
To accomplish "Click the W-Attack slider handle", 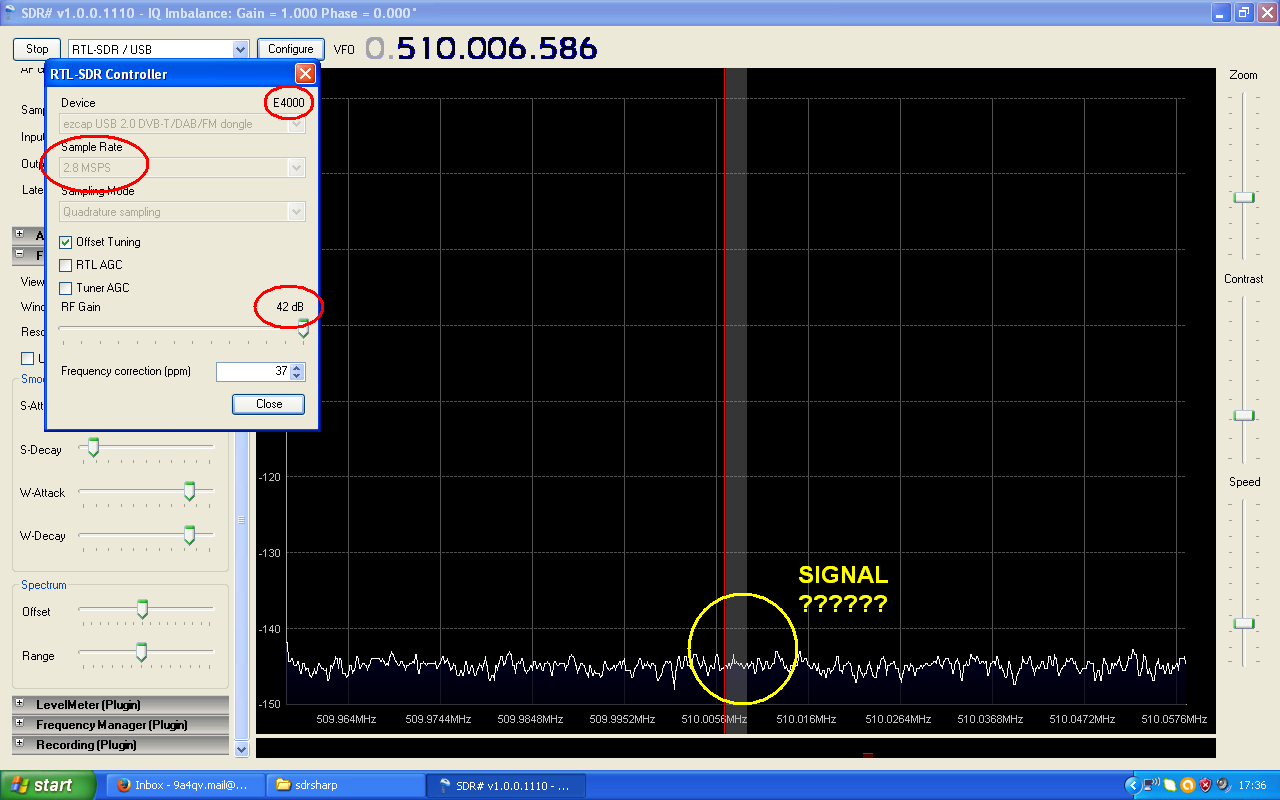I will 189,491.
